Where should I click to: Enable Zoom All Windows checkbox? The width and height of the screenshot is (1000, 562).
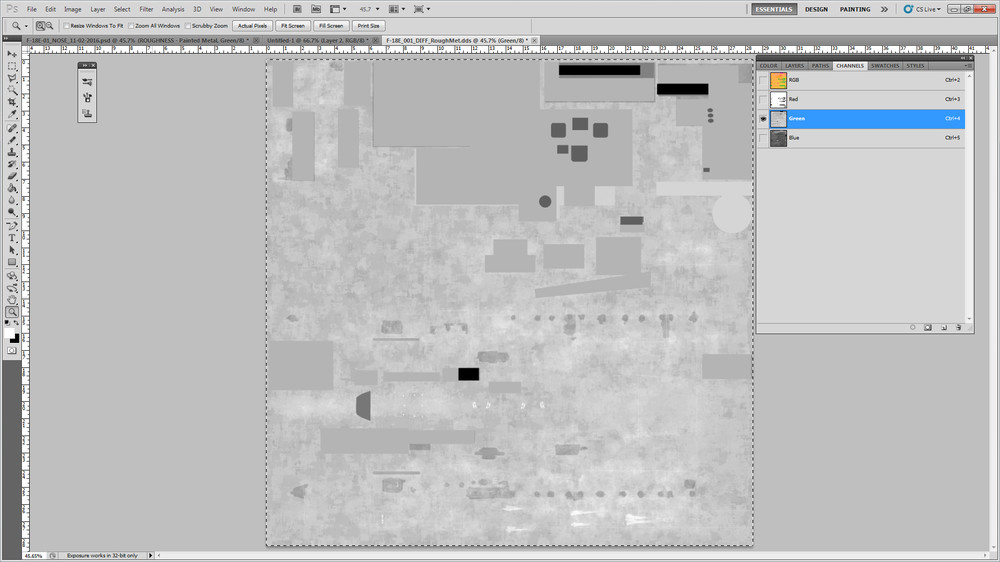point(131,26)
